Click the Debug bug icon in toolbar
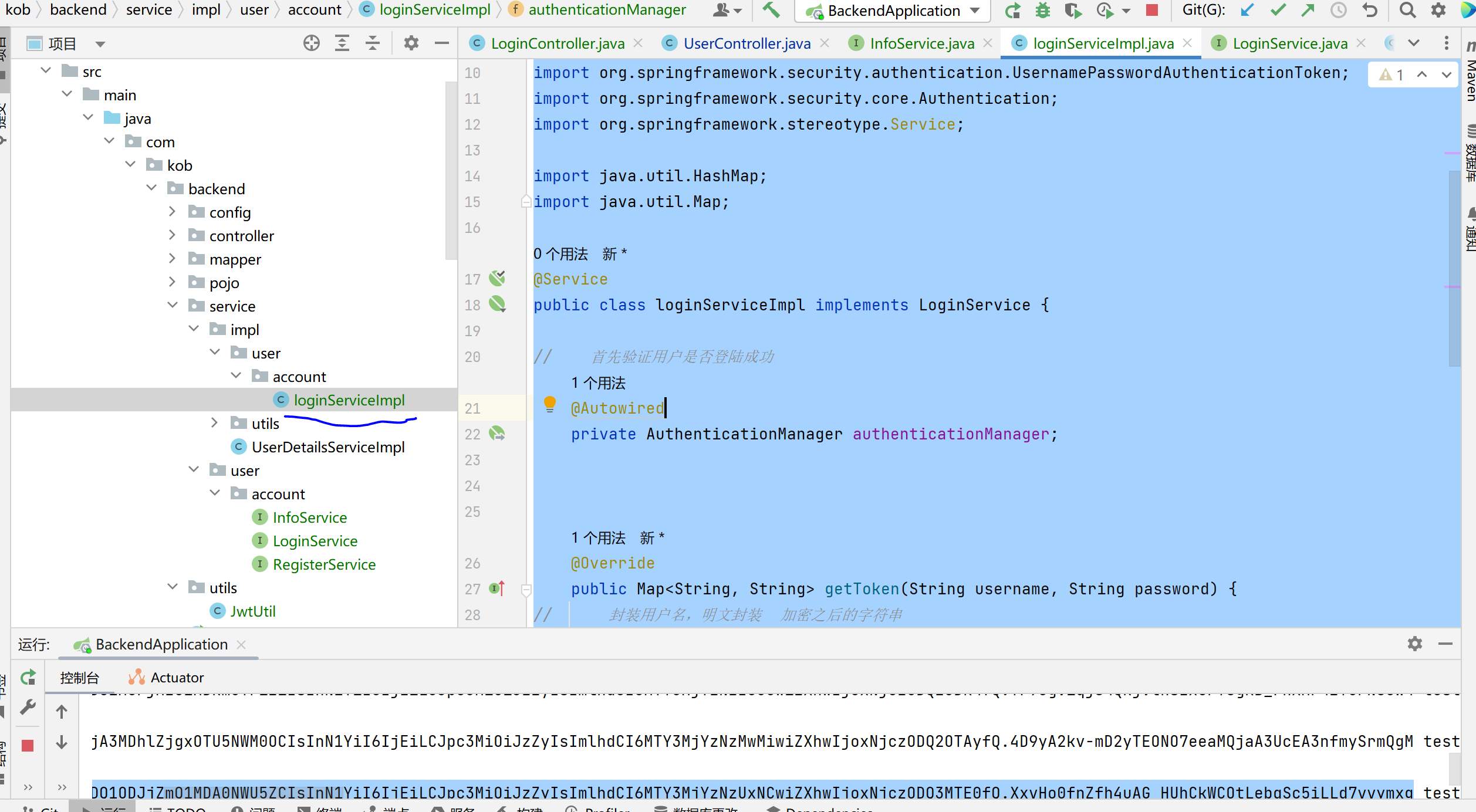The image size is (1476, 812). [x=1043, y=10]
